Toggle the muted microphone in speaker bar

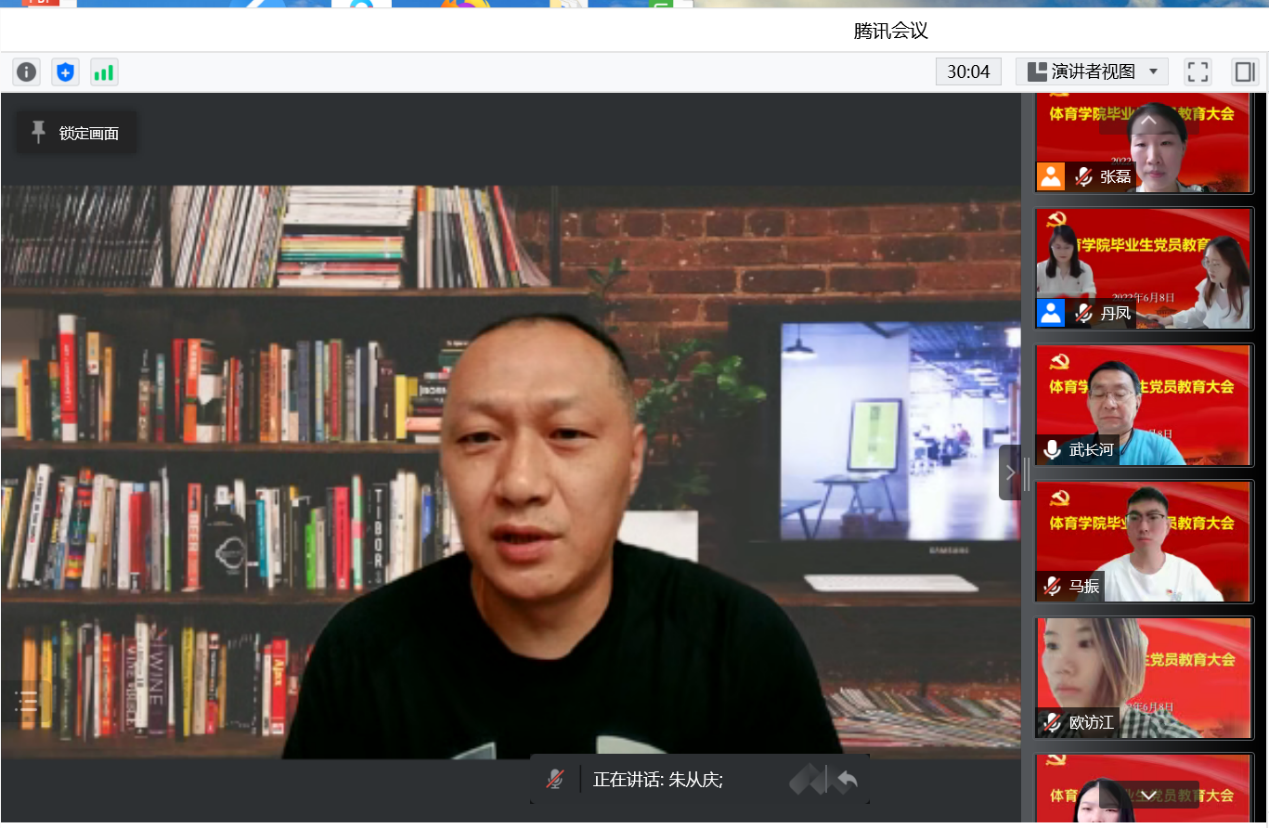coord(555,779)
